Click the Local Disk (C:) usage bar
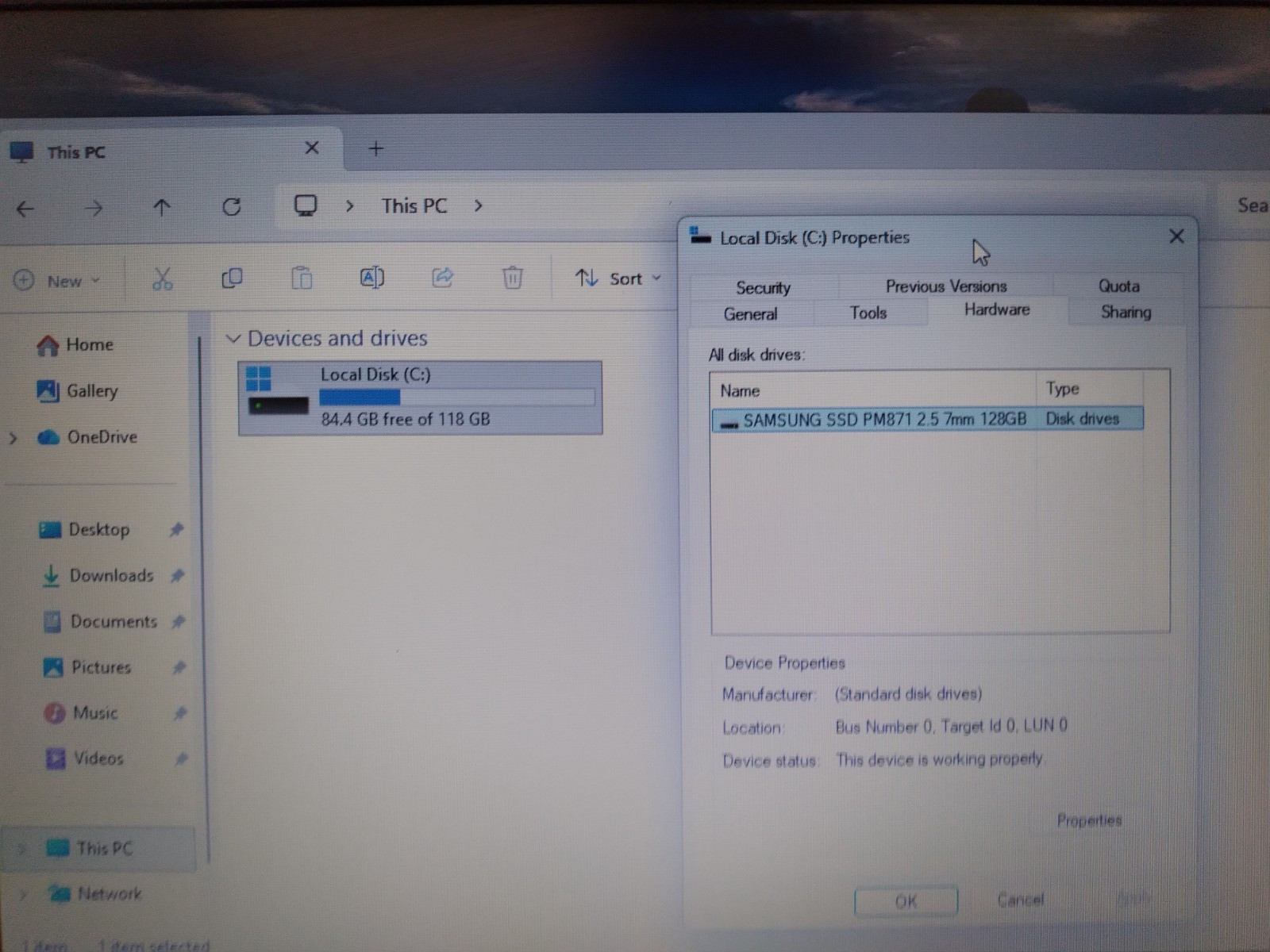The height and width of the screenshot is (952, 1270). (x=457, y=397)
